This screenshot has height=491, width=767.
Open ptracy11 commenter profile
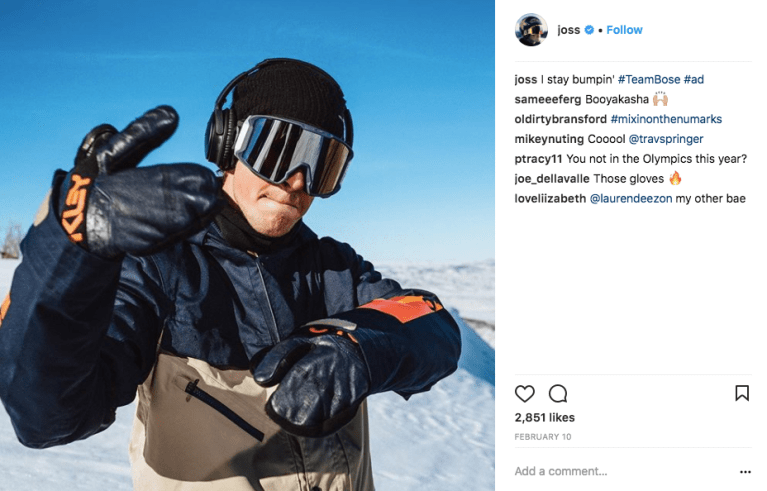(x=539, y=158)
